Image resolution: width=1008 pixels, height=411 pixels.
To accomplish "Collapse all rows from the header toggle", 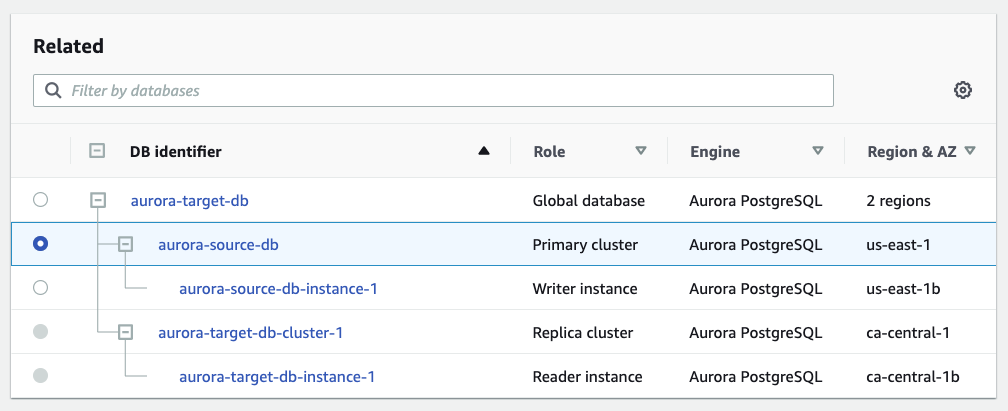I will point(97,152).
